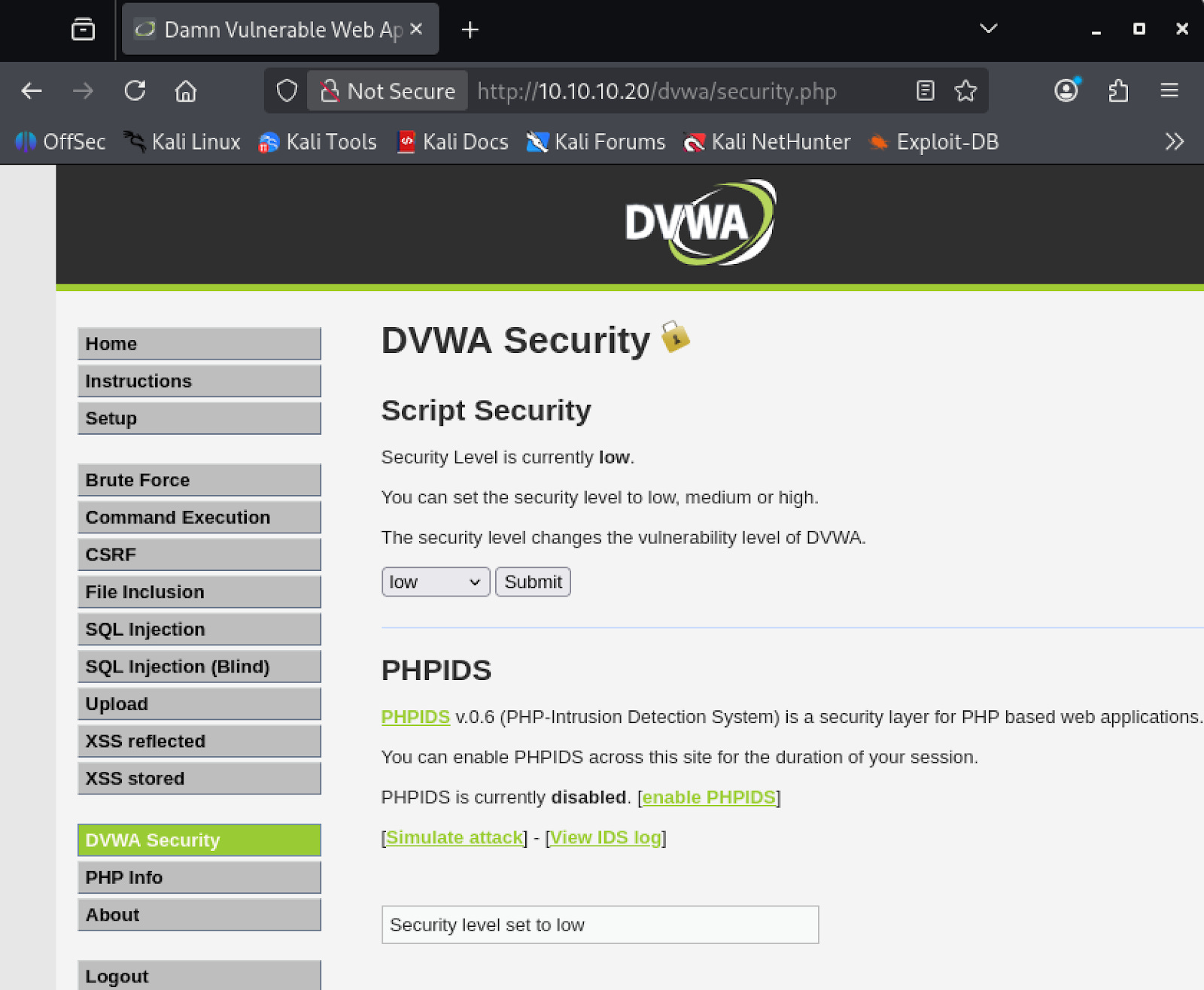Click the padlock icon beside DVWA Security
Viewport: 1204px width, 990px height.
tap(675, 337)
